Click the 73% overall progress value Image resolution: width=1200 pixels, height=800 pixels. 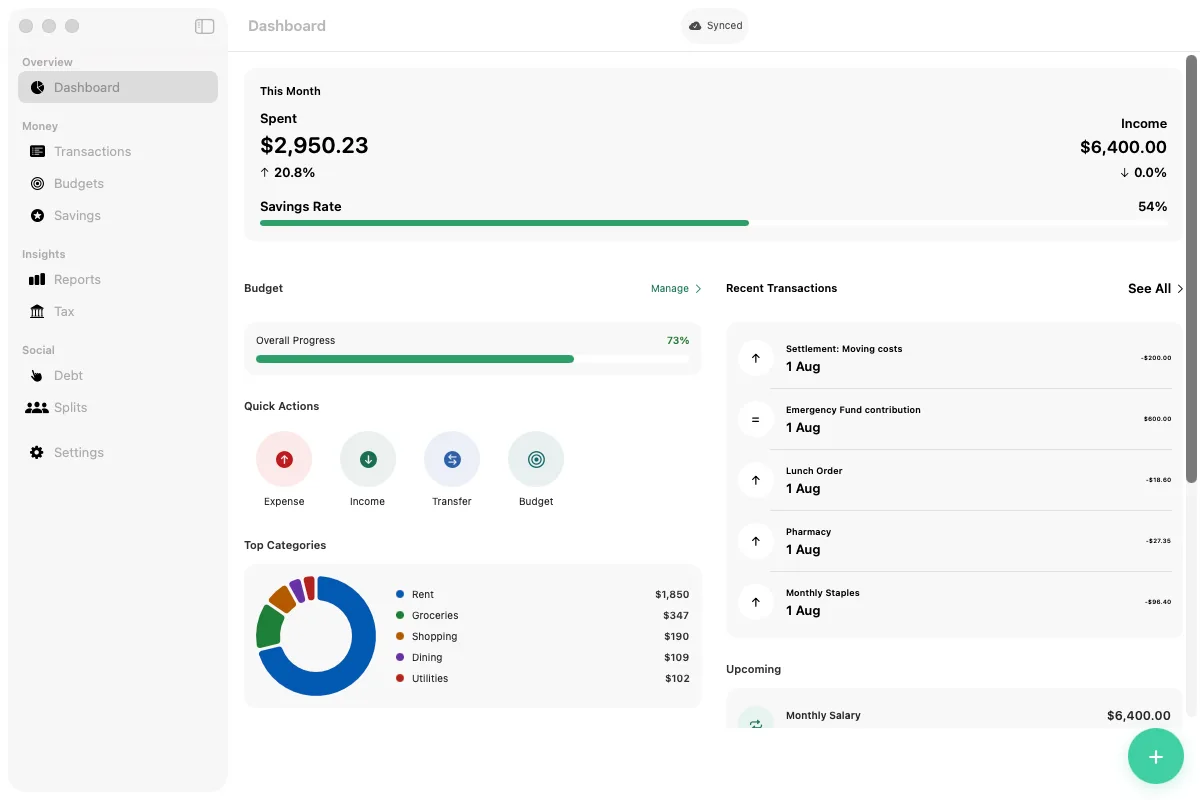click(x=678, y=341)
